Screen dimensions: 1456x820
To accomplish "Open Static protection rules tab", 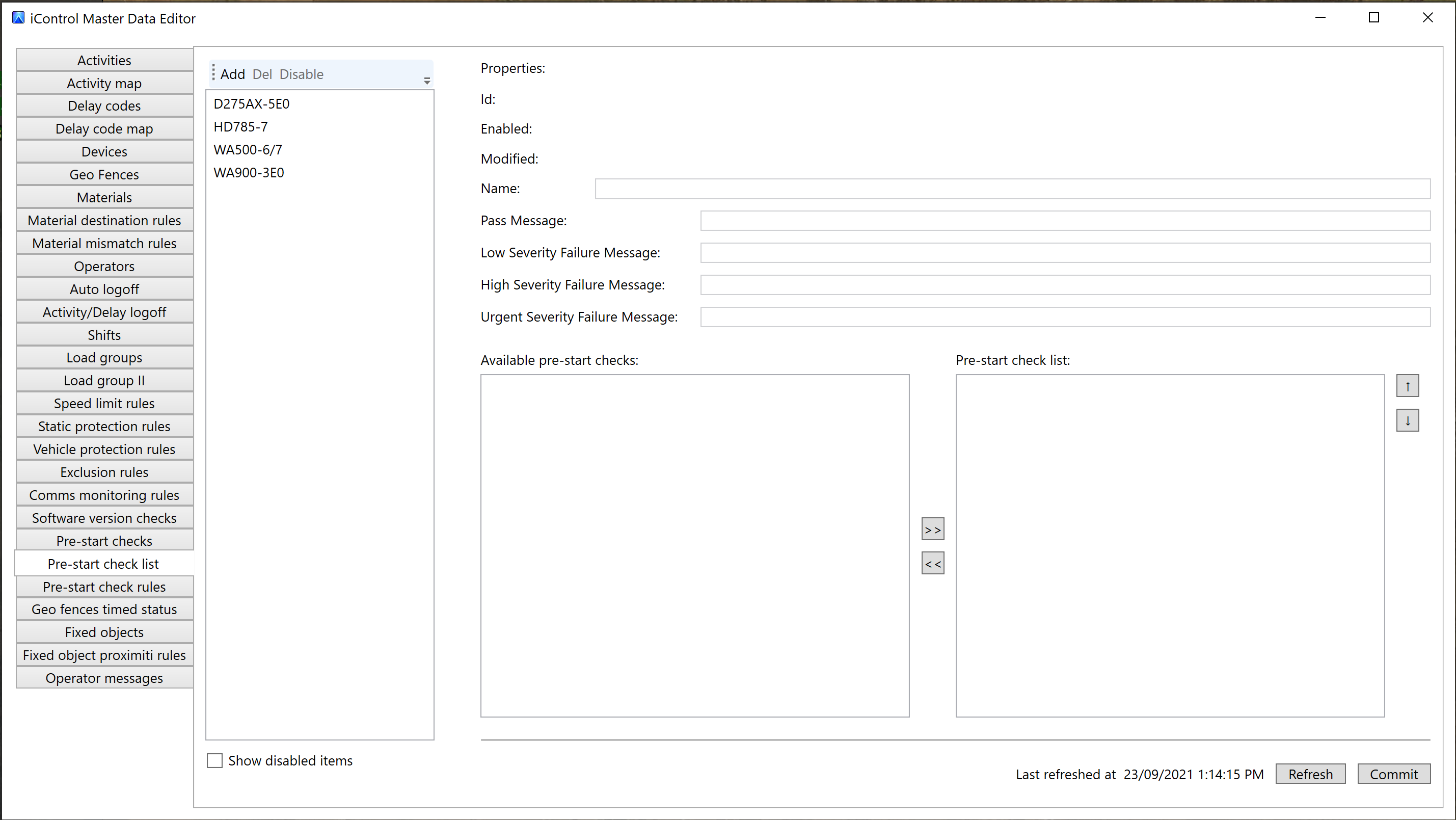I will [x=104, y=427].
